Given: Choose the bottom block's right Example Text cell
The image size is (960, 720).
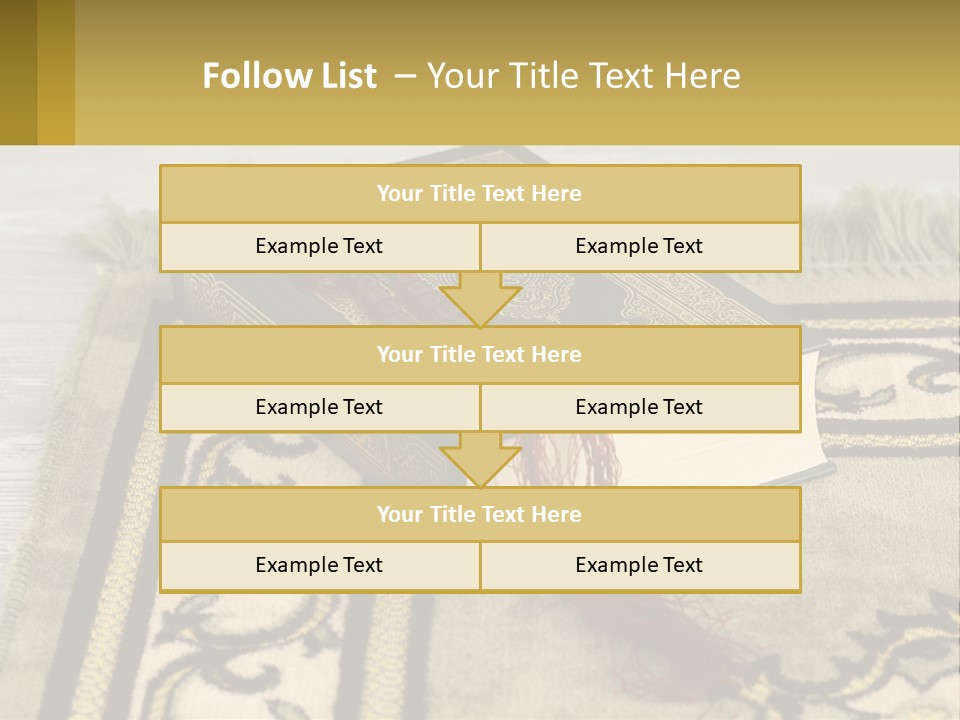Looking at the screenshot, I should click(640, 565).
